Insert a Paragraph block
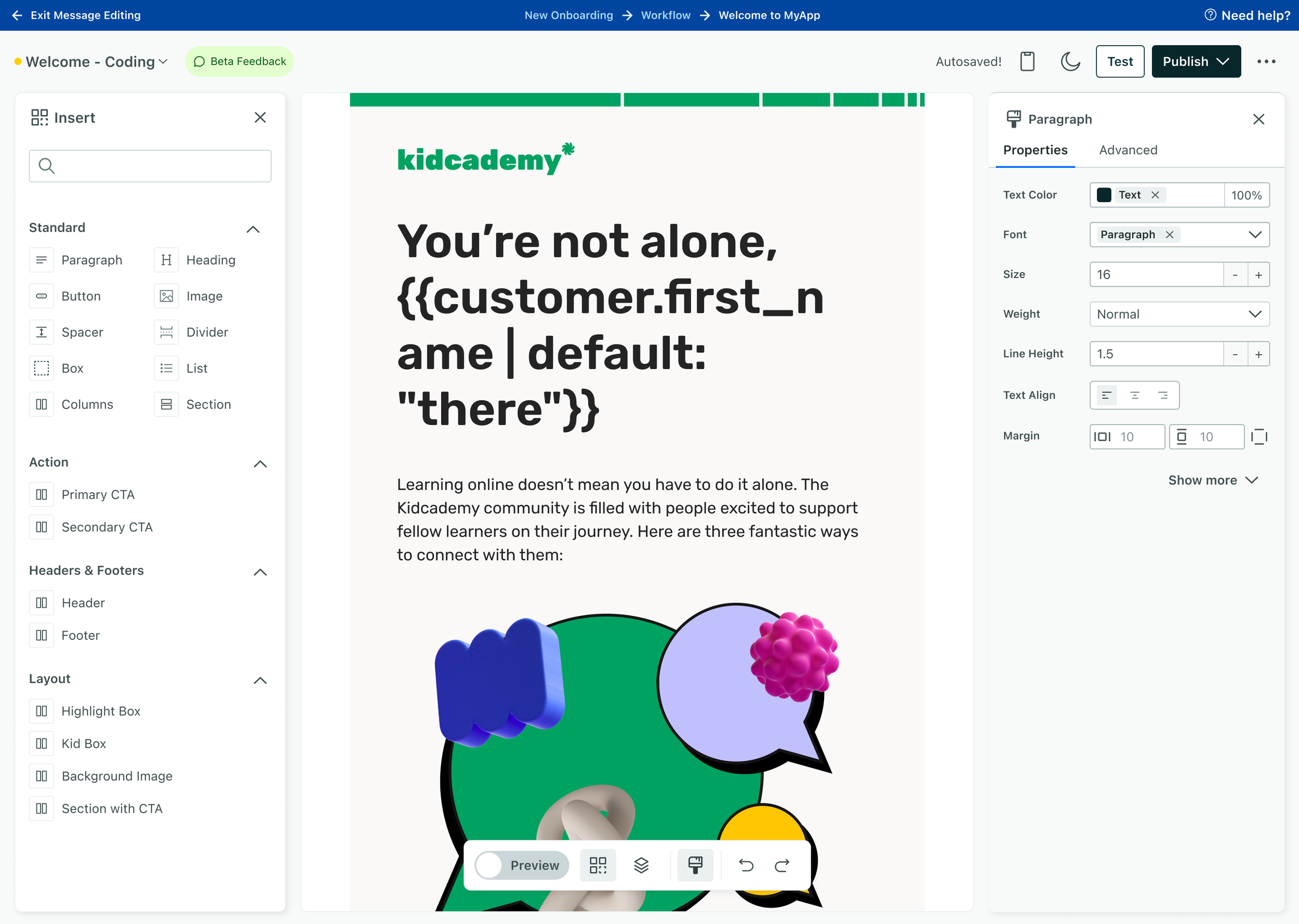Screen dimensions: 1299x924 [x=76, y=260]
